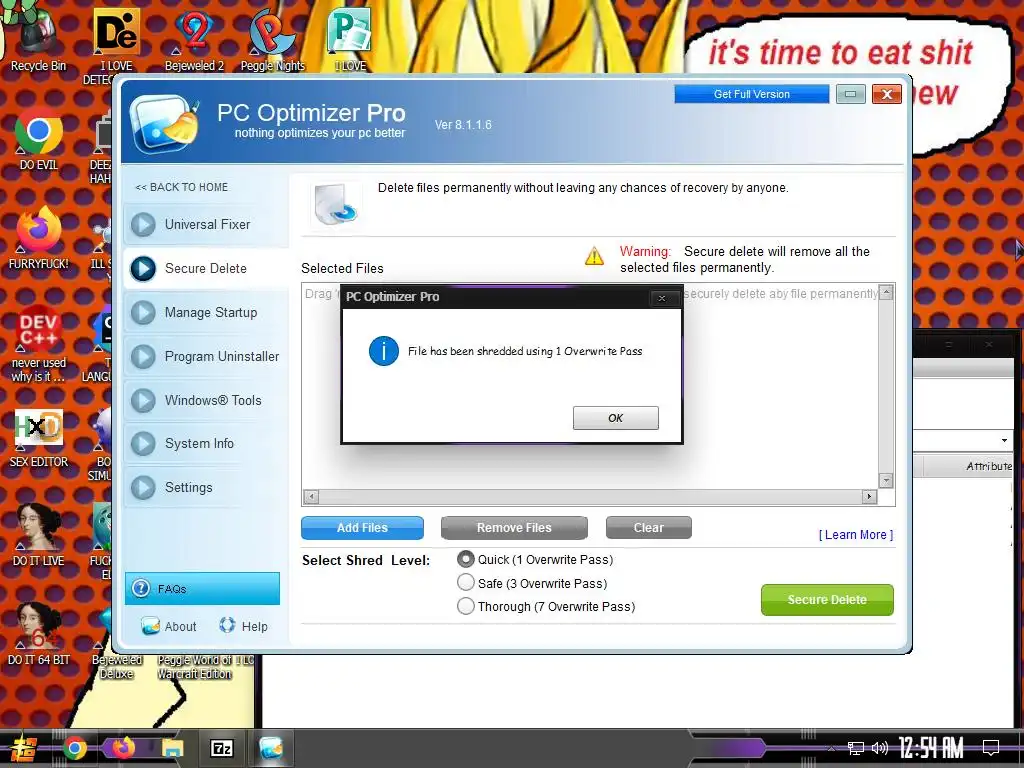Click the file list scroll-left arrow

coord(312,497)
